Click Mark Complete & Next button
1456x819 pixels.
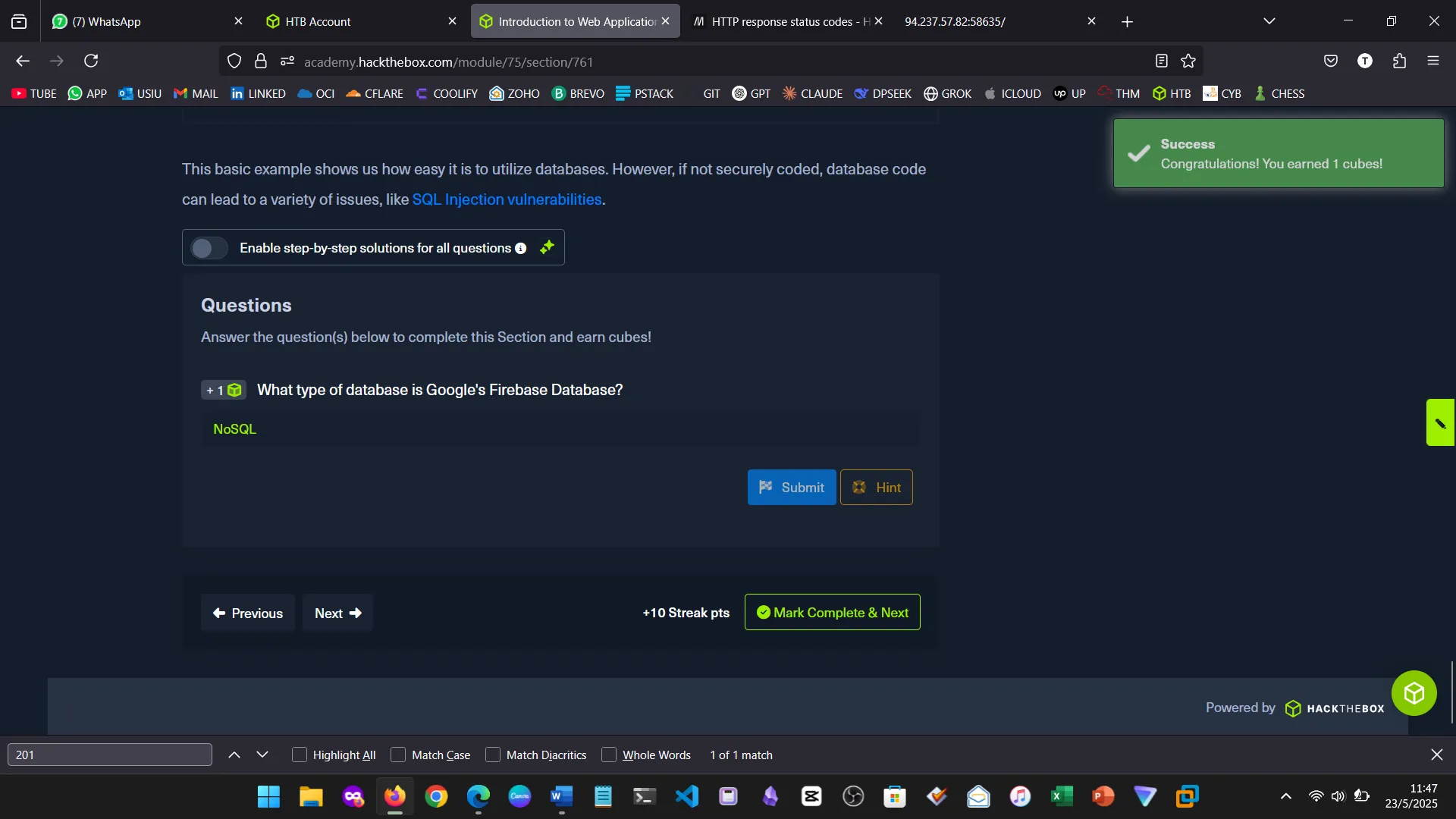(x=832, y=613)
